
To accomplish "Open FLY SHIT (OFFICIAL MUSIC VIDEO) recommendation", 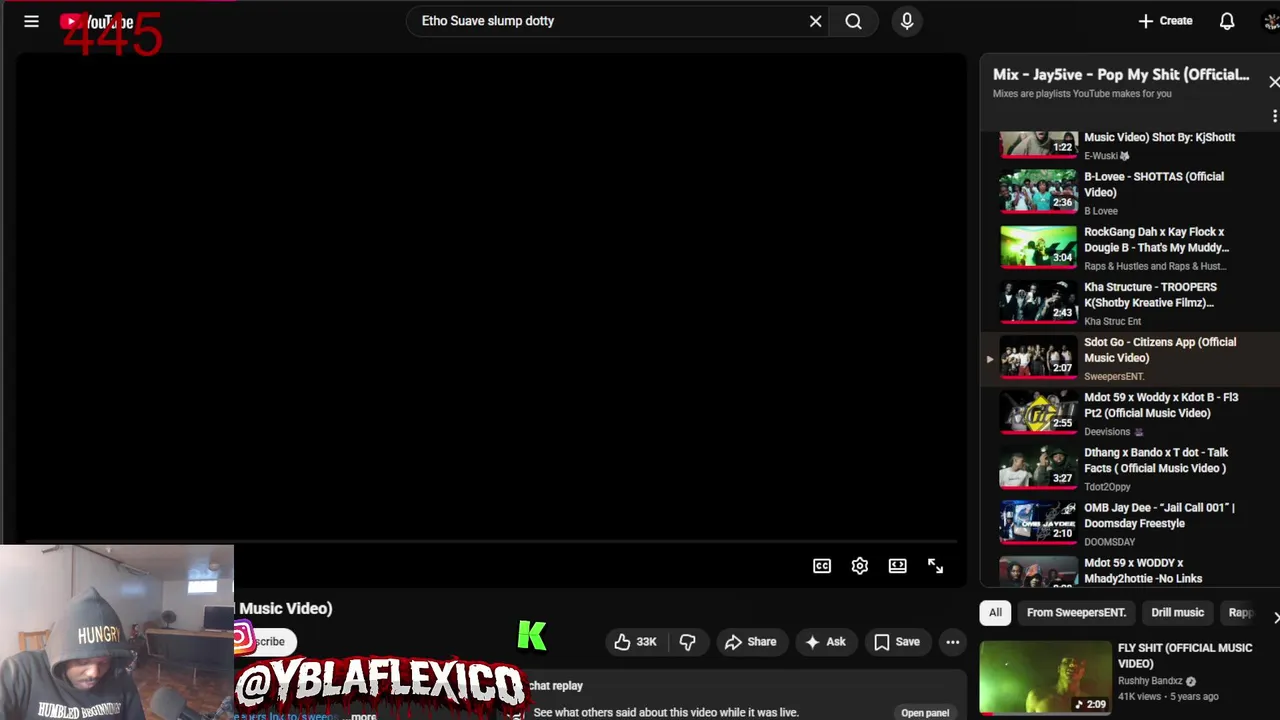I will pyautogui.click(x=1184, y=656).
